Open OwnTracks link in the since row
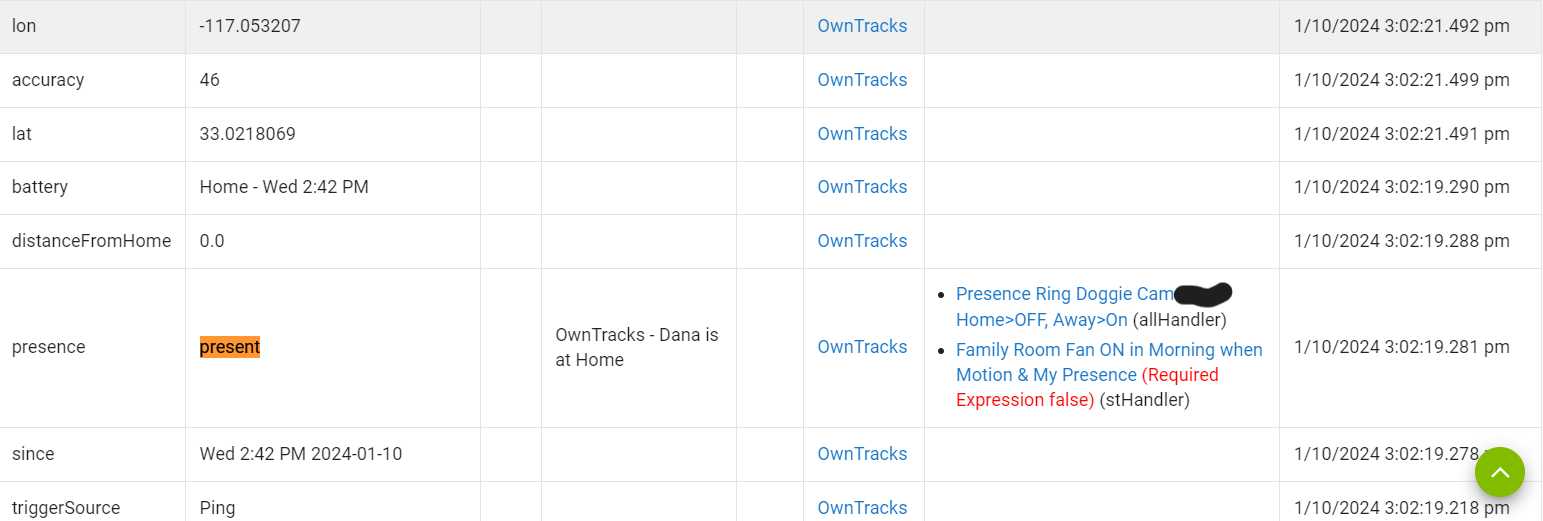1543x521 pixels. pyautogui.click(x=862, y=454)
